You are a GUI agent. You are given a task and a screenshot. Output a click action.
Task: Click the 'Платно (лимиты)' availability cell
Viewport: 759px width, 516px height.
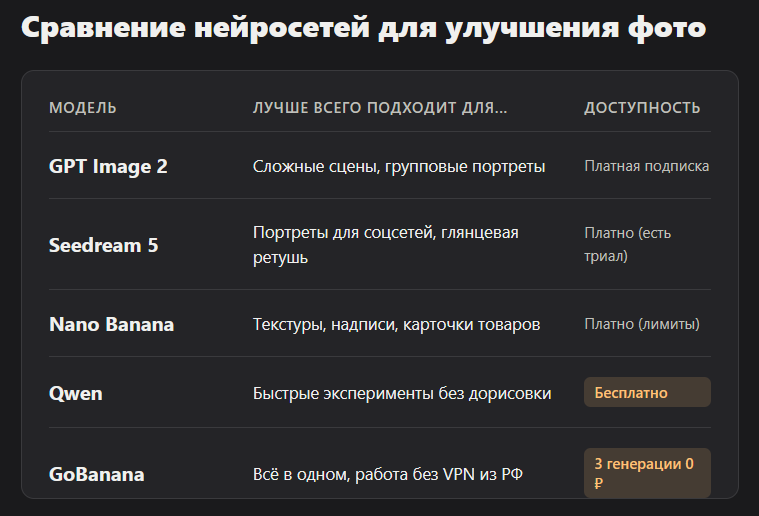tap(642, 324)
